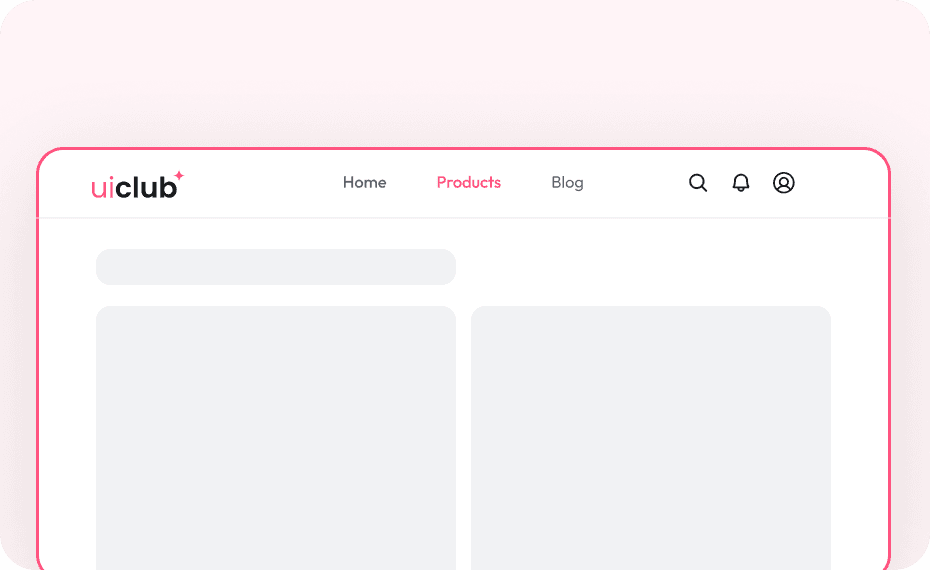Click the pink "ui" part of the logo
The height and width of the screenshot is (570, 930).
[102, 187]
